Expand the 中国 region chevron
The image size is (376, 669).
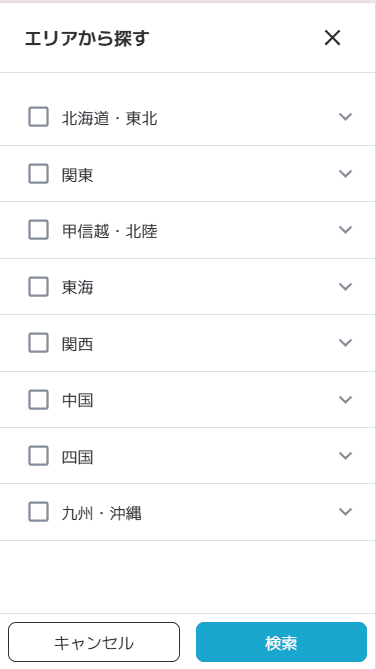(345, 399)
